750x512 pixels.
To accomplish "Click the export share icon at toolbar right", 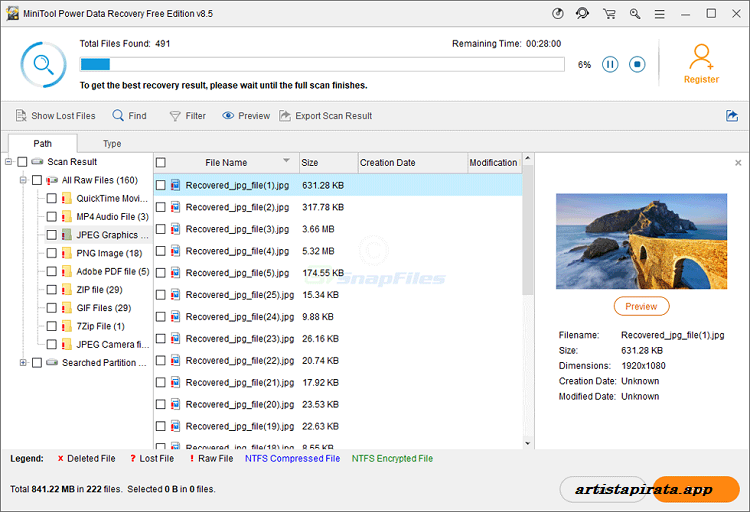I will (732, 116).
